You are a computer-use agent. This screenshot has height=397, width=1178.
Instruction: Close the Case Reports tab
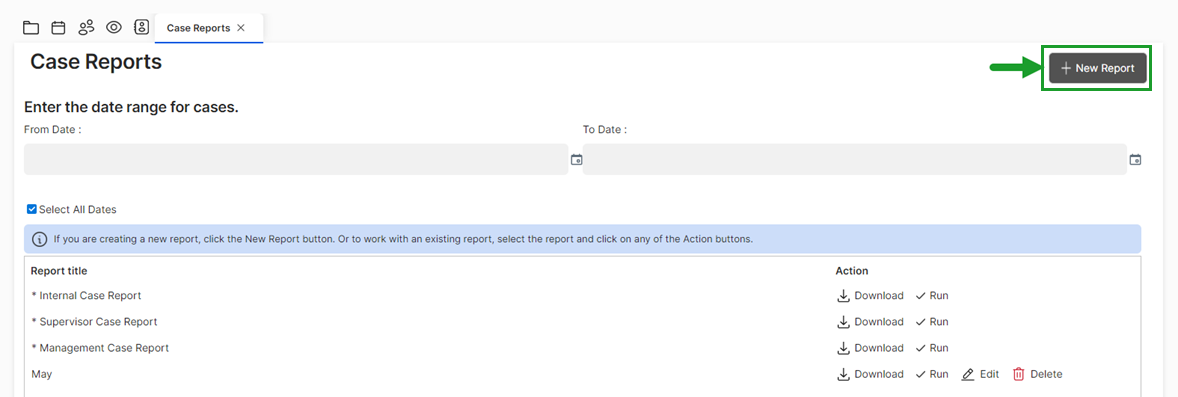pyautogui.click(x=240, y=28)
